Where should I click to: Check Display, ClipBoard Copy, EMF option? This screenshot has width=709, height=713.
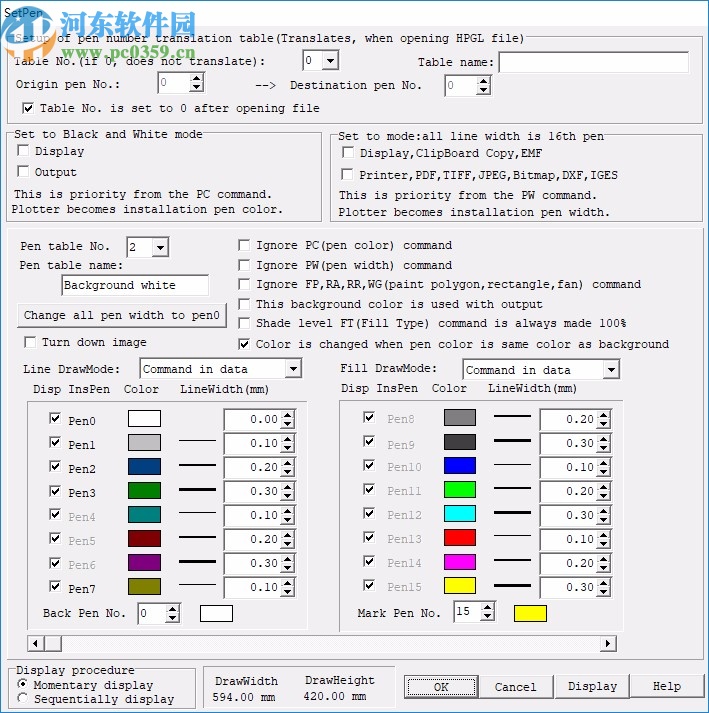347,152
